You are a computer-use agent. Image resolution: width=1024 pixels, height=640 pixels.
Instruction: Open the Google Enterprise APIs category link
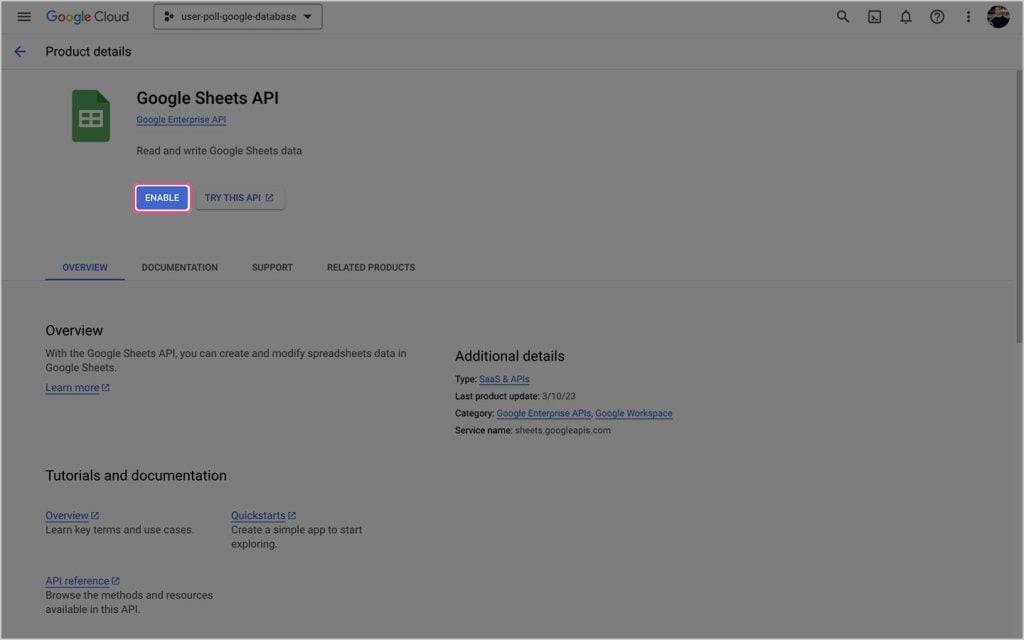(x=543, y=413)
